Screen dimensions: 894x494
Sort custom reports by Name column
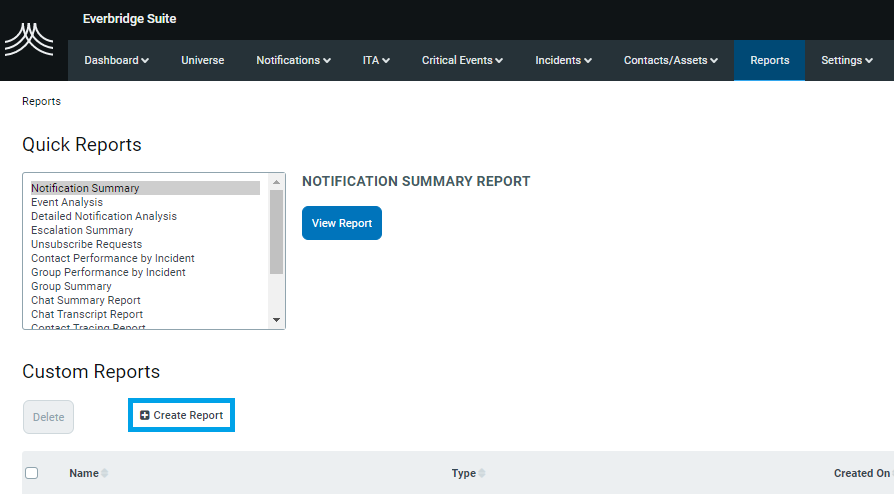[x=88, y=473]
